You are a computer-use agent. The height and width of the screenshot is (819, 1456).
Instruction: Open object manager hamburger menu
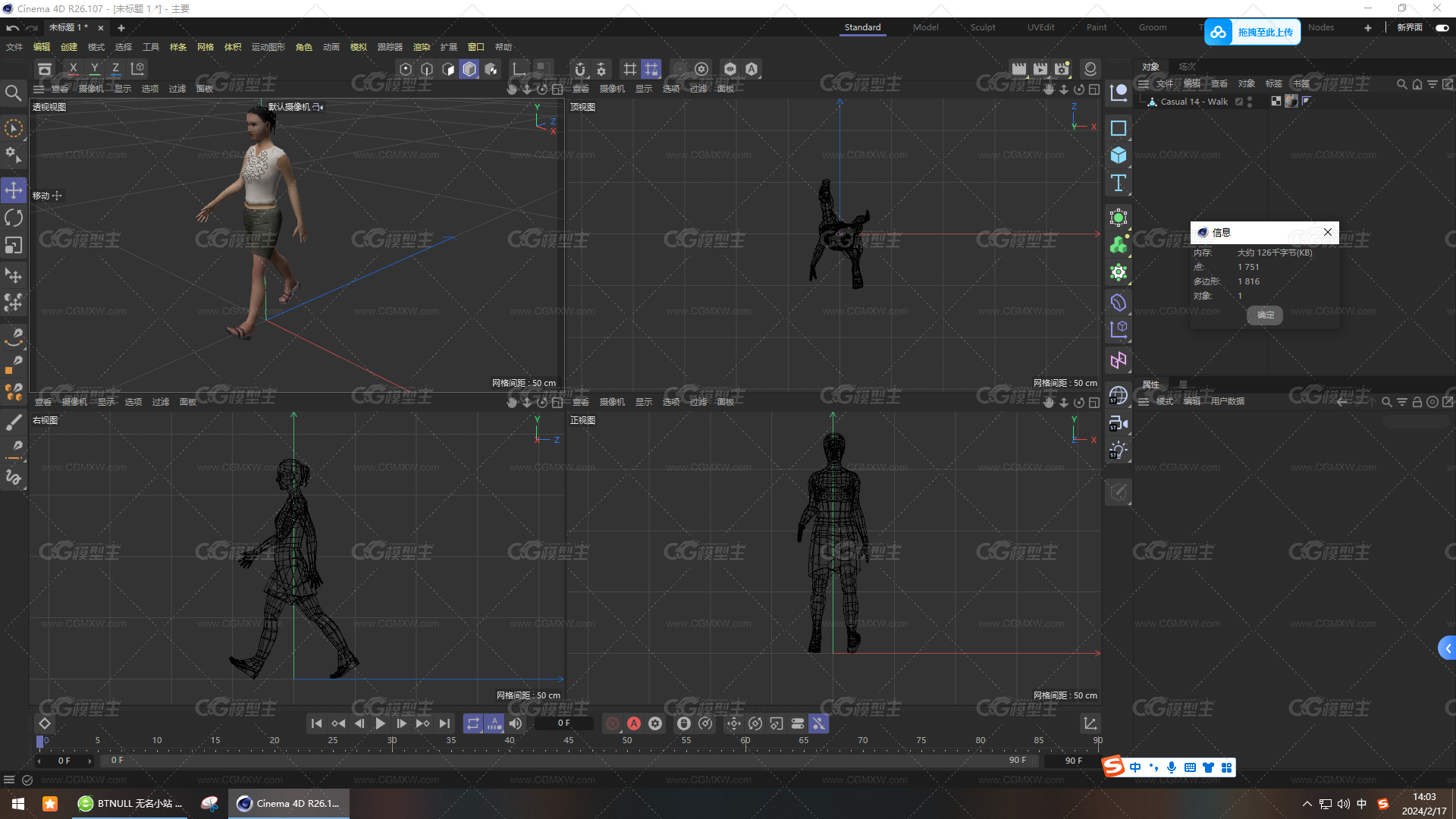(1144, 83)
